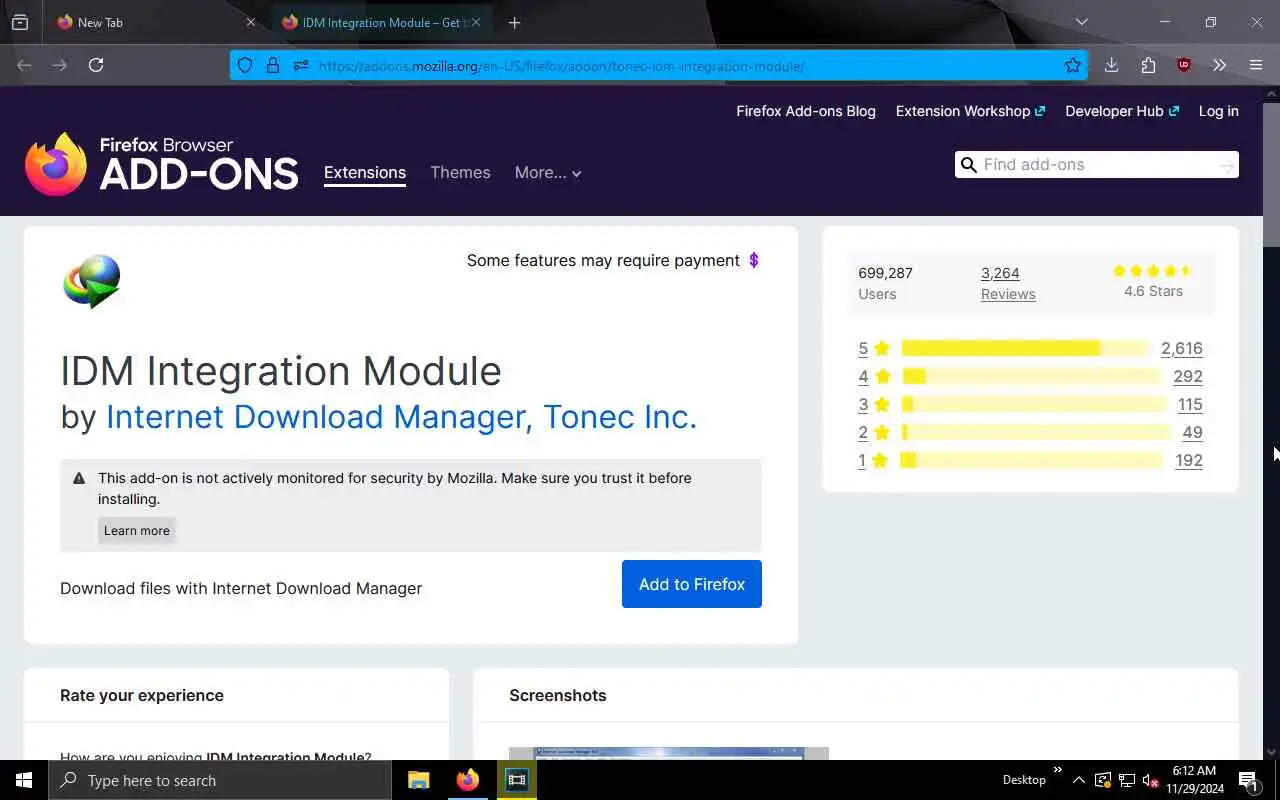Submit search with the arrow icon
This screenshot has width=1280, height=800.
[x=1226, y=166]
